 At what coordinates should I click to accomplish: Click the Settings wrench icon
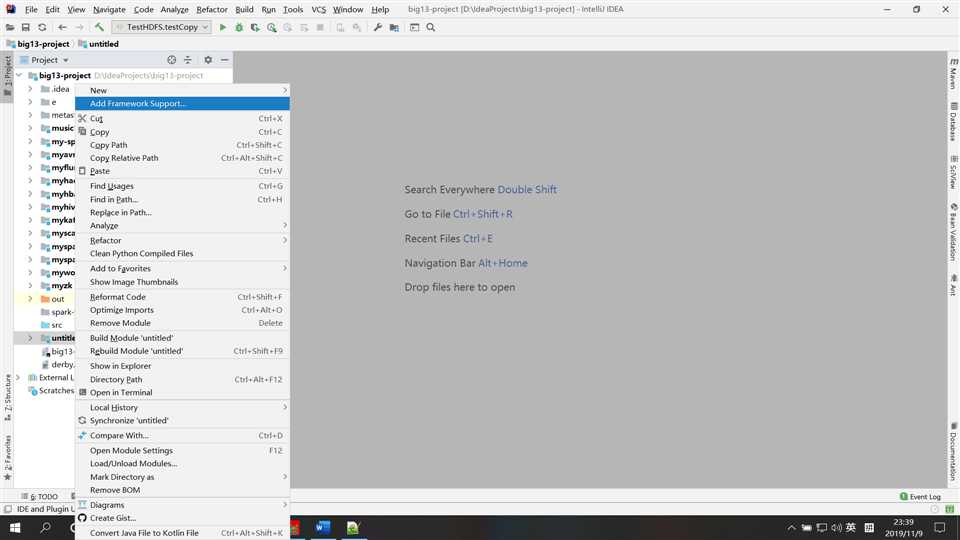[378, 27]
